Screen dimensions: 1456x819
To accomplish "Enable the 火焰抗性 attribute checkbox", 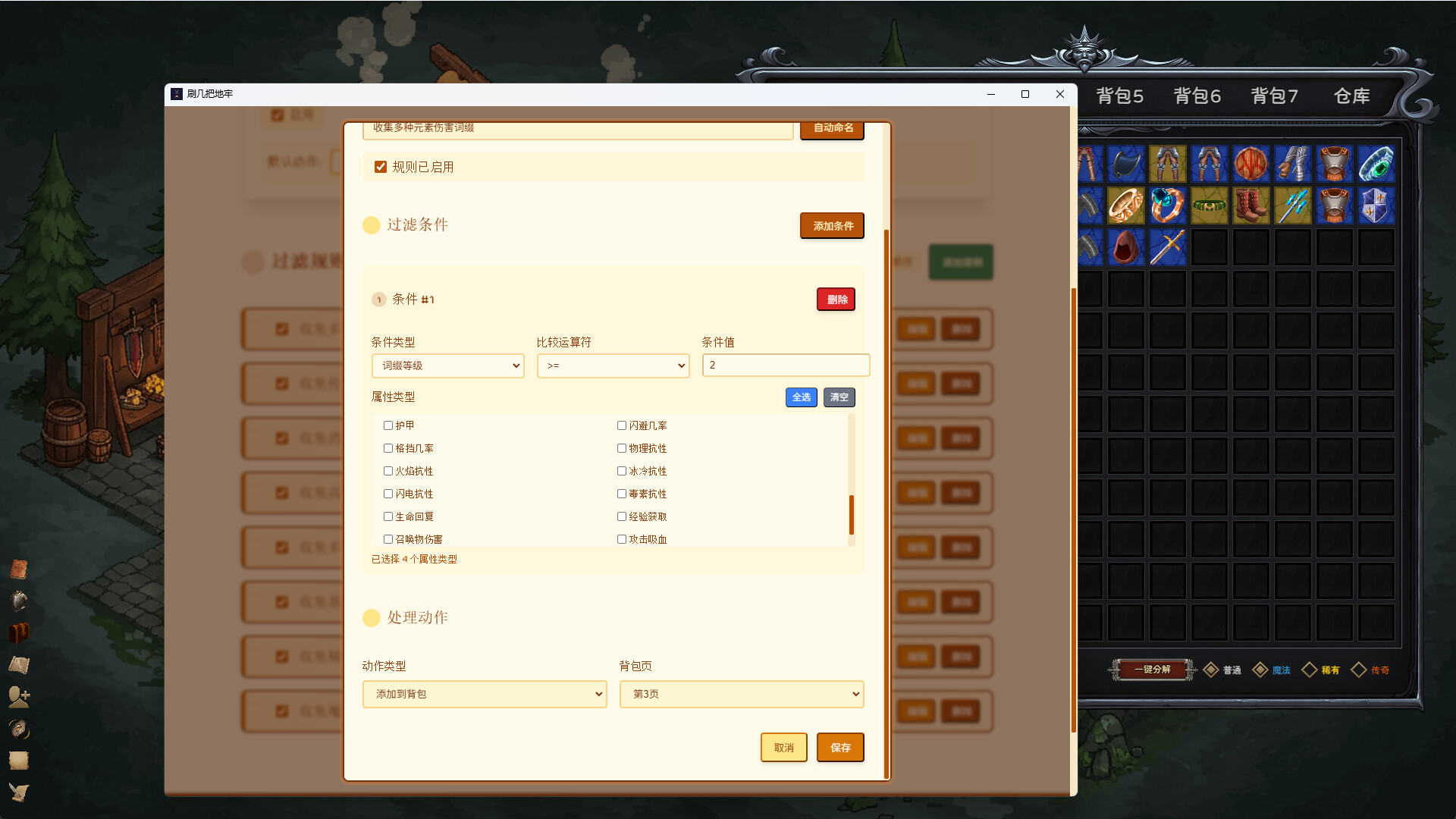I will click(x=388, y=471).
